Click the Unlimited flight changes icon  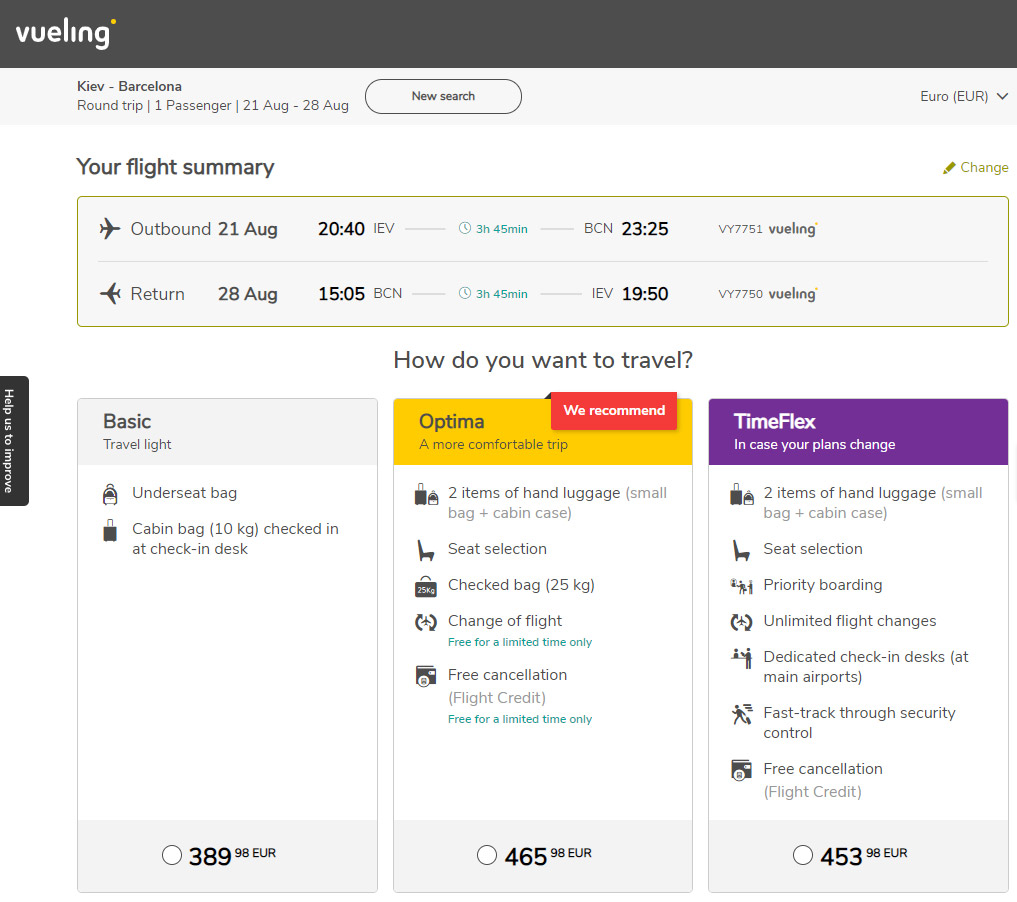click(x=741, y=623)
